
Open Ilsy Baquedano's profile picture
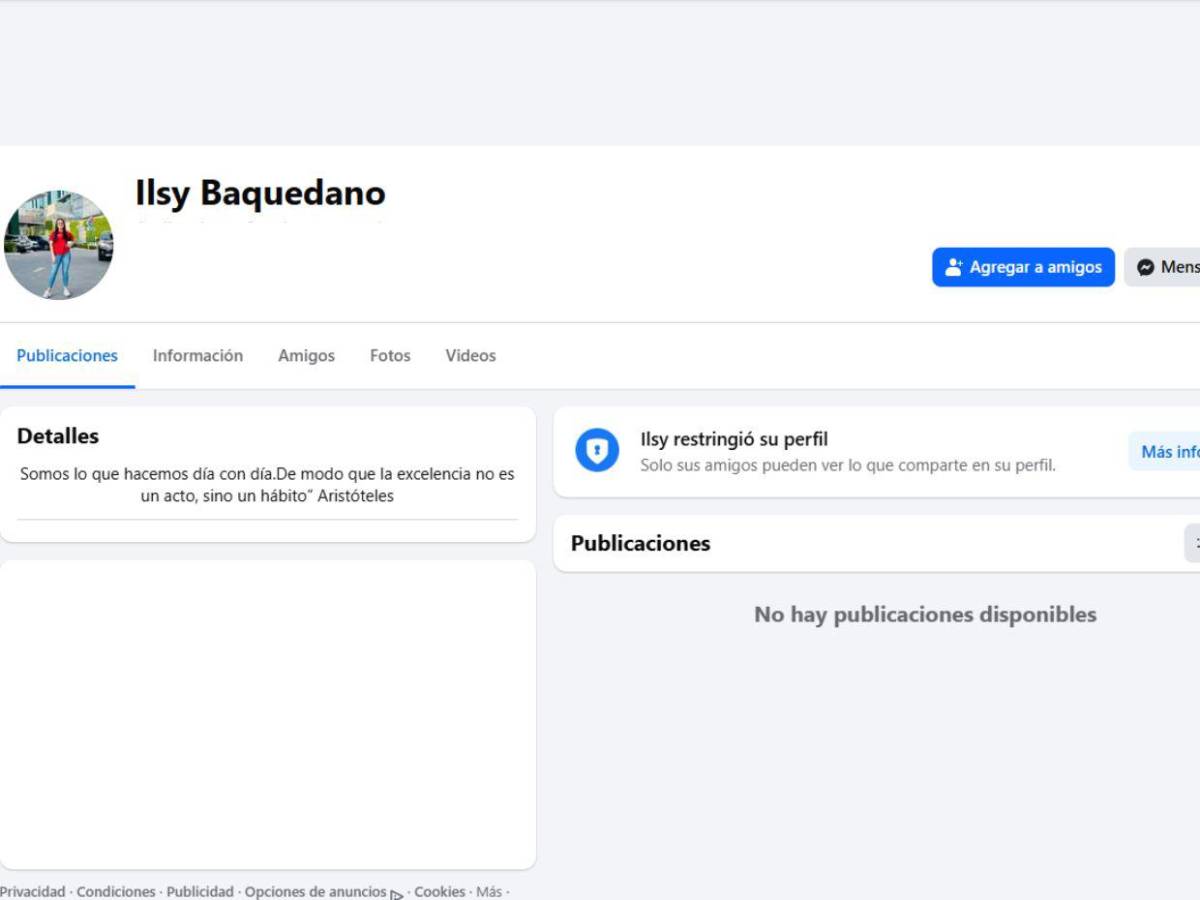(x=59, y=245)
